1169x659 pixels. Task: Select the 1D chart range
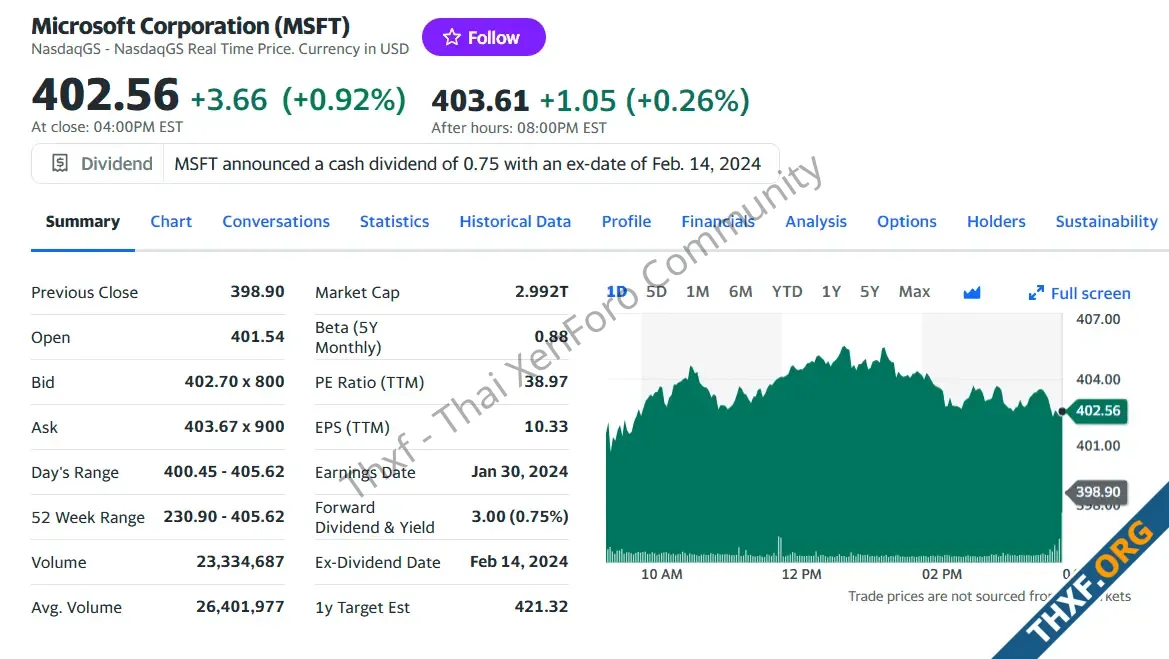click(617, 292)
